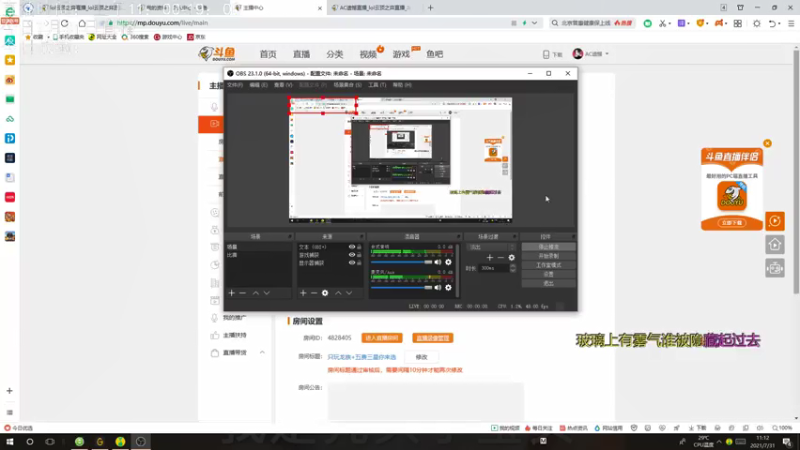Open the AC user account dropdown on Douyu
The image size is (800, 450).
pyautogui.click(x=591, y=54)
